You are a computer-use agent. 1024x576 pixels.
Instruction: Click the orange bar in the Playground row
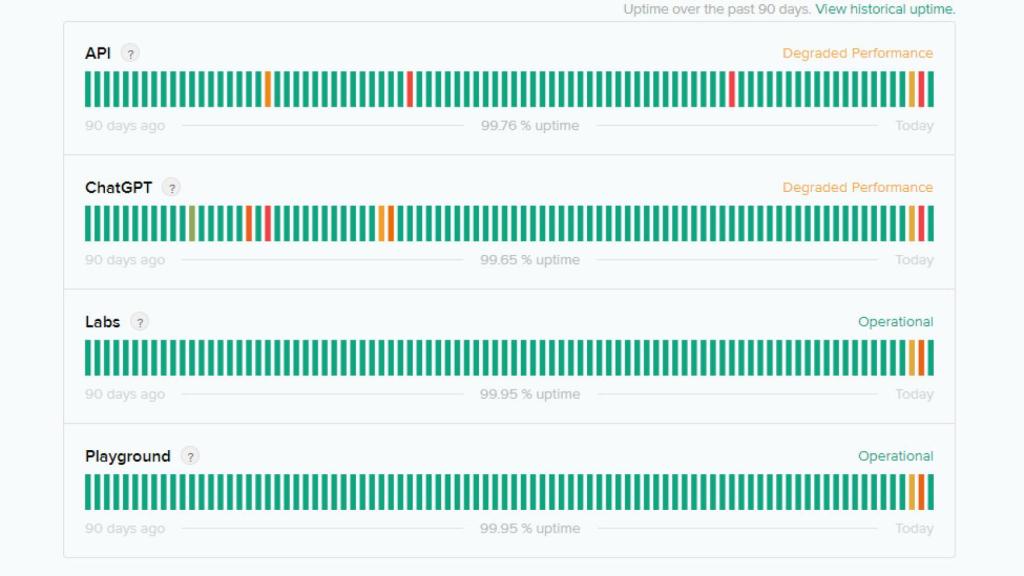[921, 492]
